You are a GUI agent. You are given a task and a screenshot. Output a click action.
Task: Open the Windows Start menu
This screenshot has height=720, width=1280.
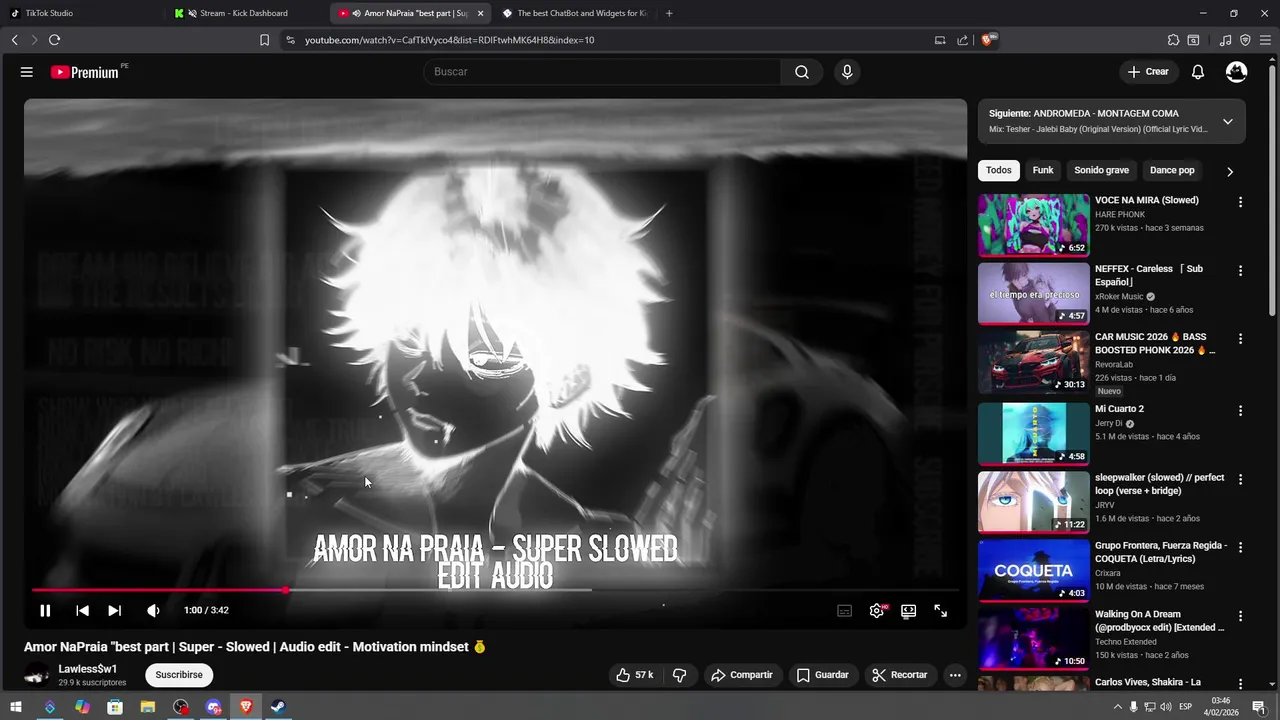[17, 707]
